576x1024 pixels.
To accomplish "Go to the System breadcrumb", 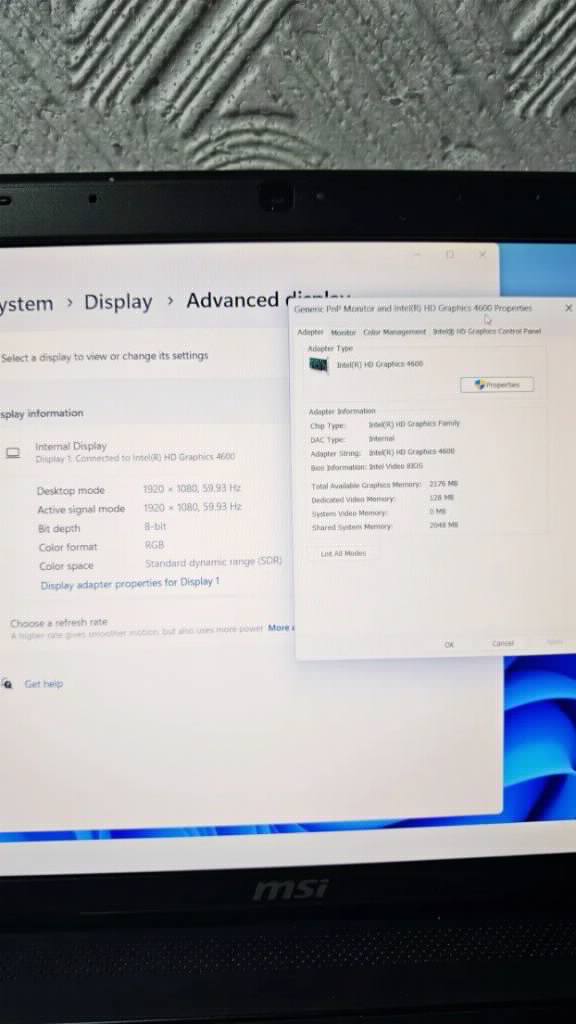I will 27,304.
